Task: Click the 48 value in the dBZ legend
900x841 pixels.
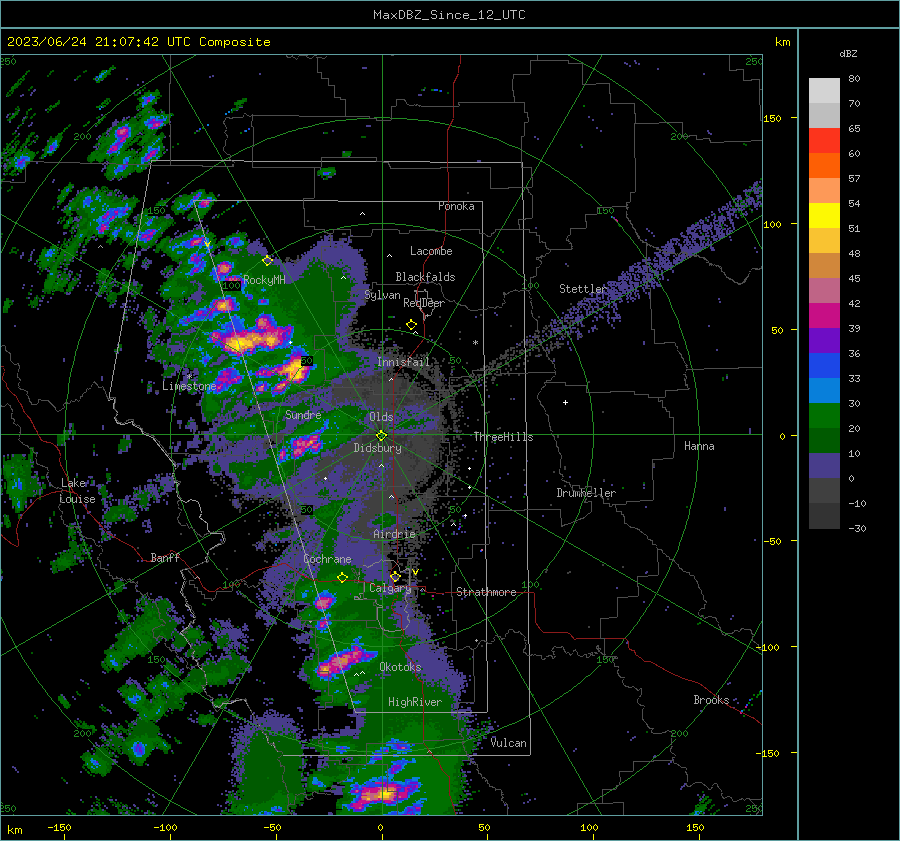Action: (854, 253)
